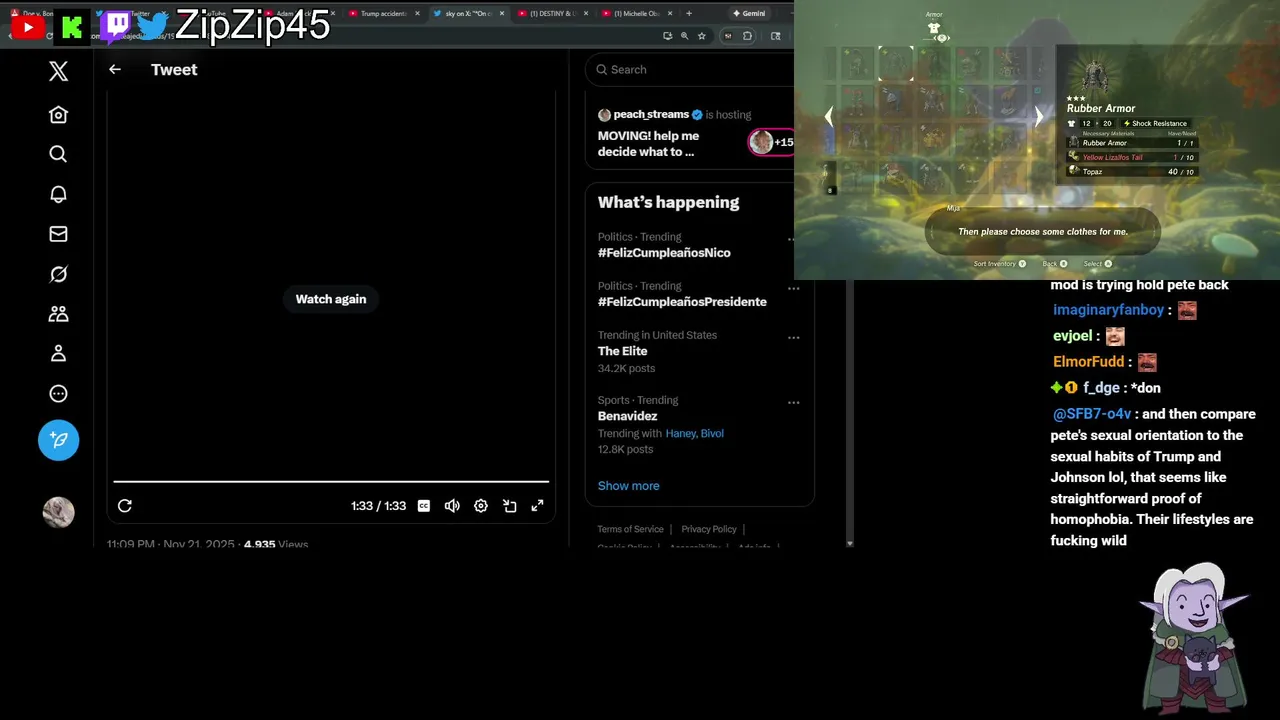Open Gemini button in browser
Screen dimensions: 1280x720
(749, 14)
